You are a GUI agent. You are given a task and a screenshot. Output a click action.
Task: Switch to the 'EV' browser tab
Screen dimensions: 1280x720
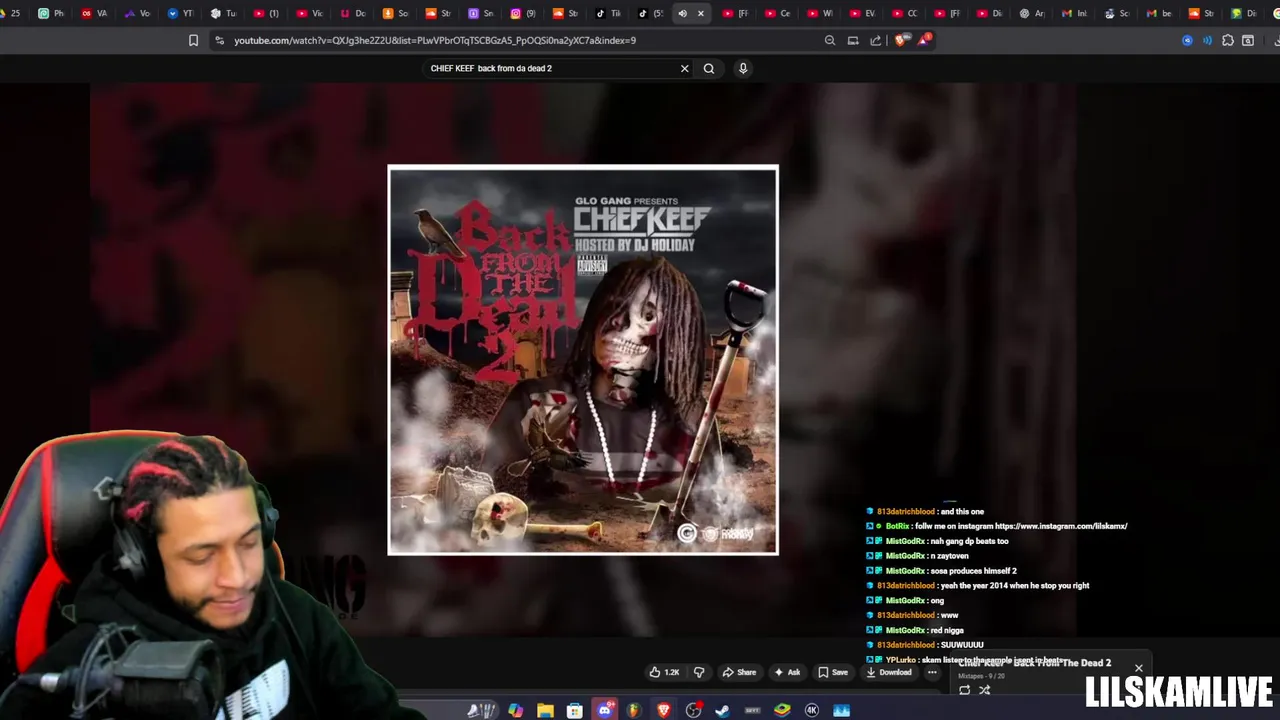(863, 13)
